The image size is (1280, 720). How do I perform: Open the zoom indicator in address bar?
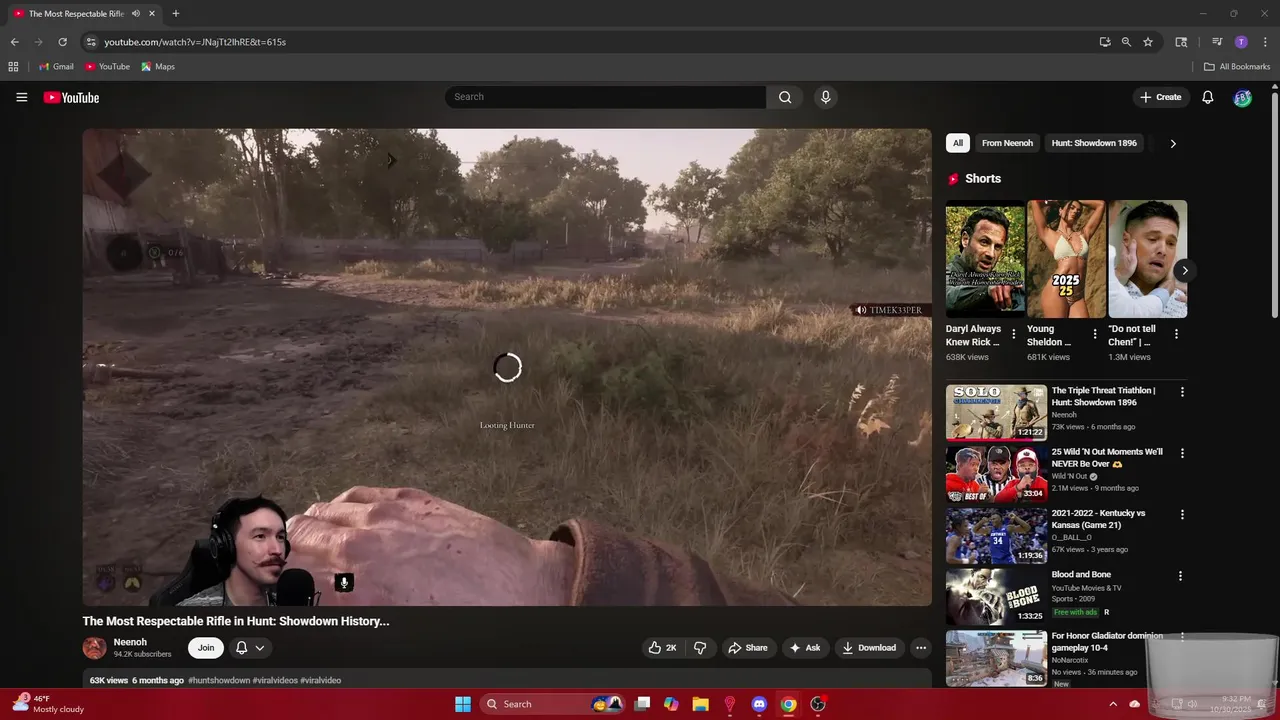click(x=1126, y=42)
